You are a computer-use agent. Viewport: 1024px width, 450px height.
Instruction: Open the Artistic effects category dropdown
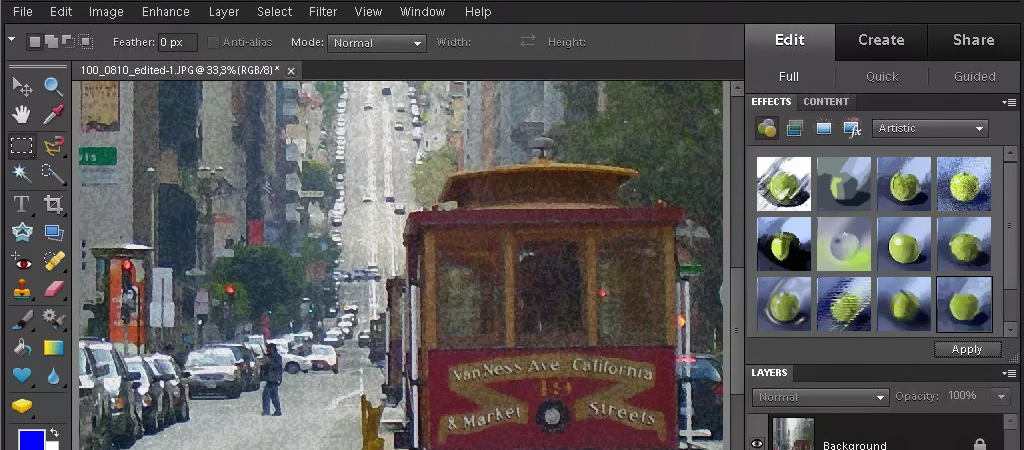click(x=930, y=129)
